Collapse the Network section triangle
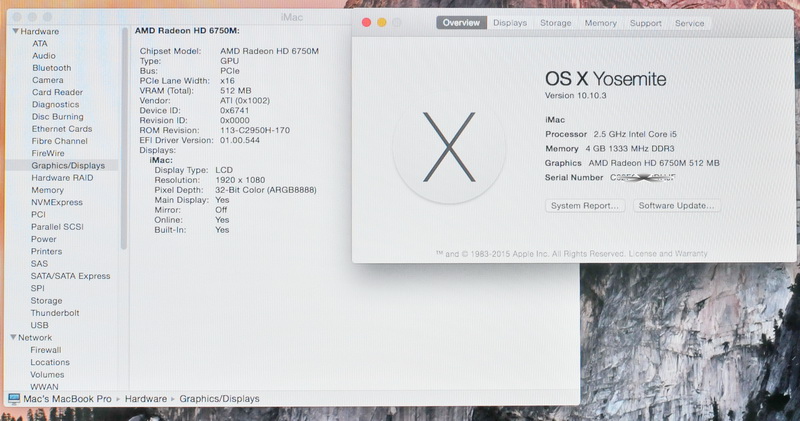 [13, 337]
